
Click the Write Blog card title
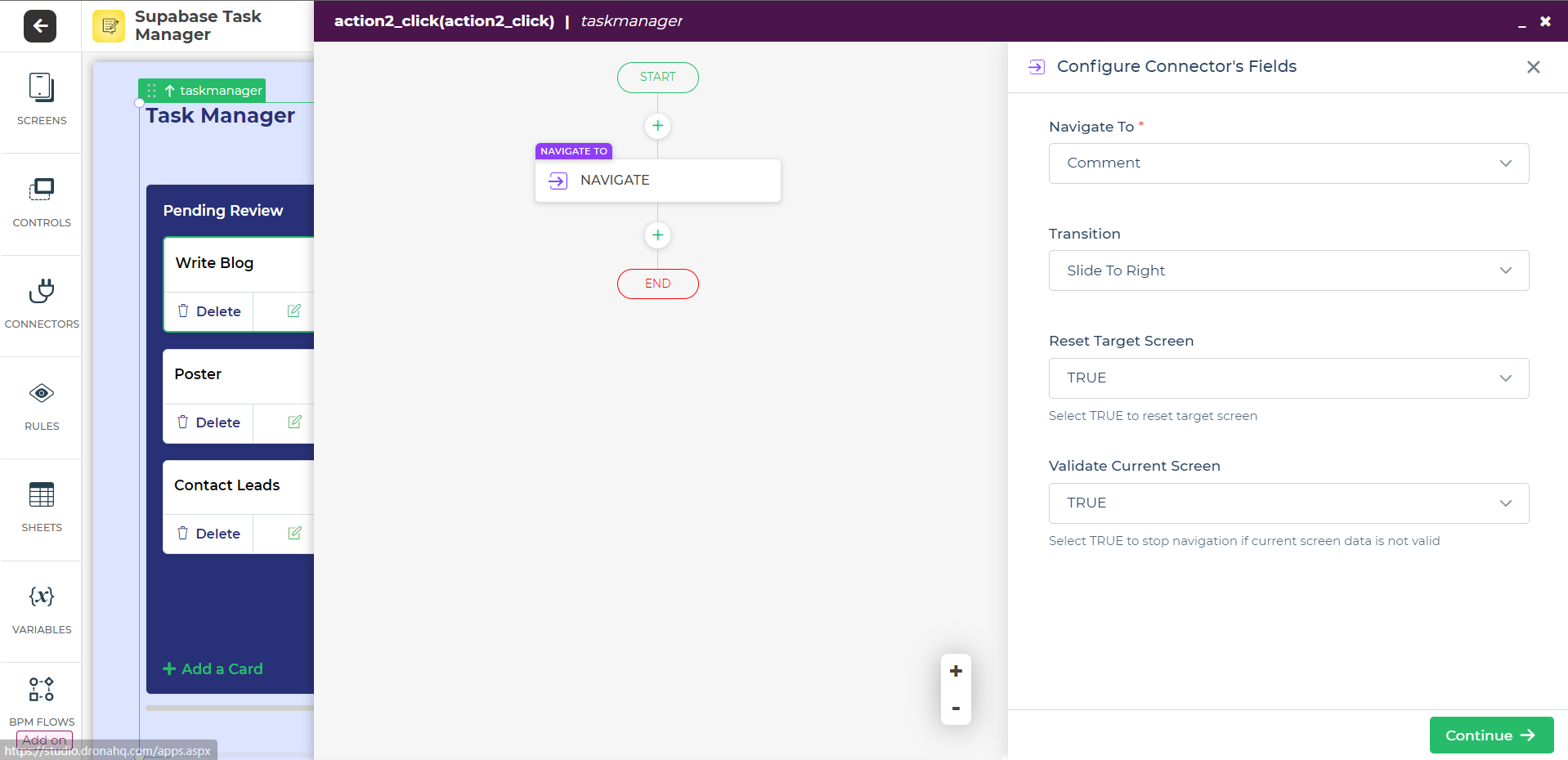coord(214,263)
